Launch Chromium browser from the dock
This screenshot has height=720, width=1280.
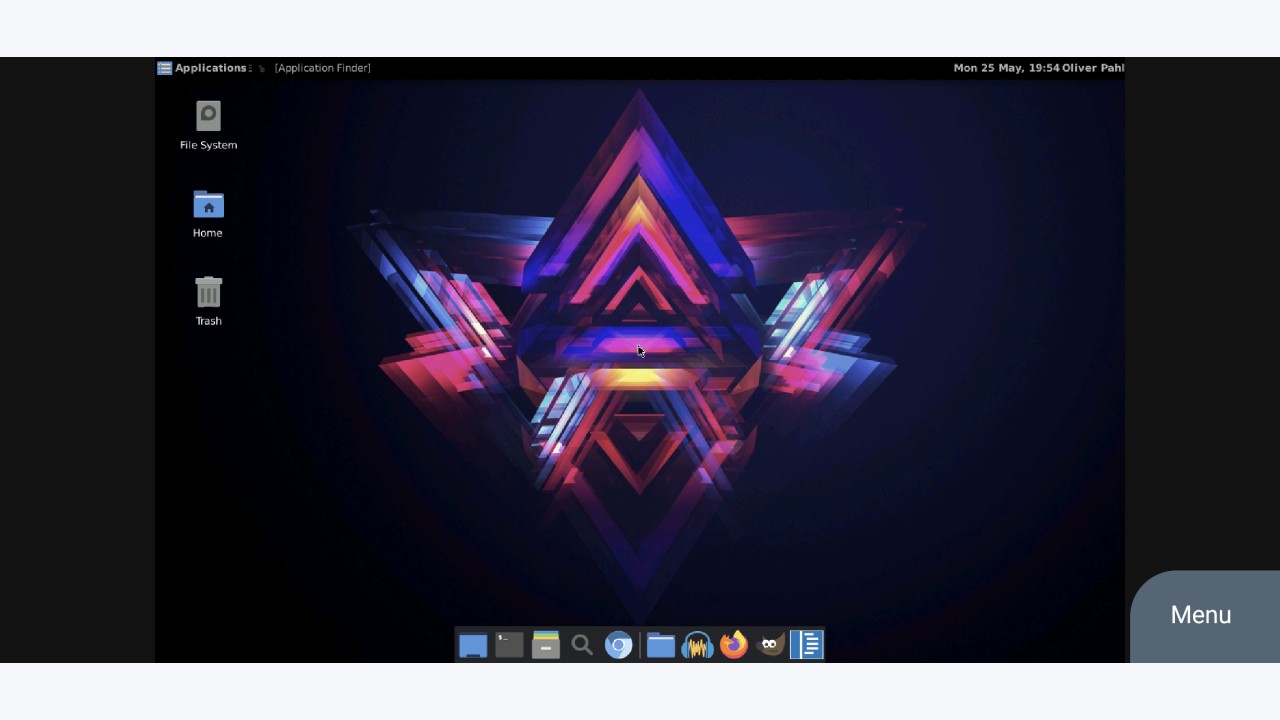pyautogui.click(x=619, y=646)
